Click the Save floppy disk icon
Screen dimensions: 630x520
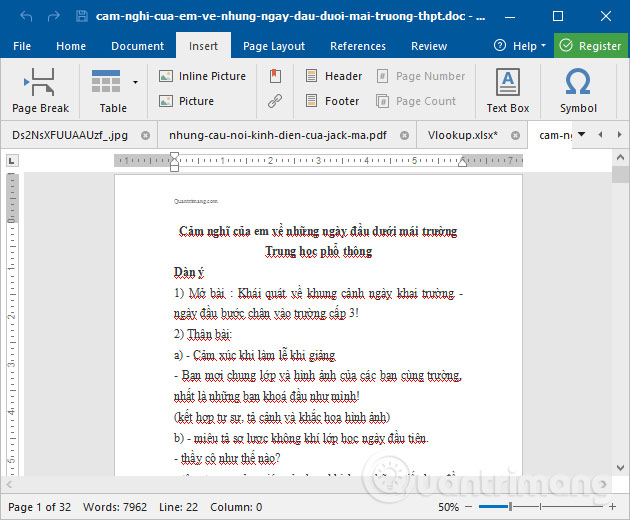coord(82,16)
